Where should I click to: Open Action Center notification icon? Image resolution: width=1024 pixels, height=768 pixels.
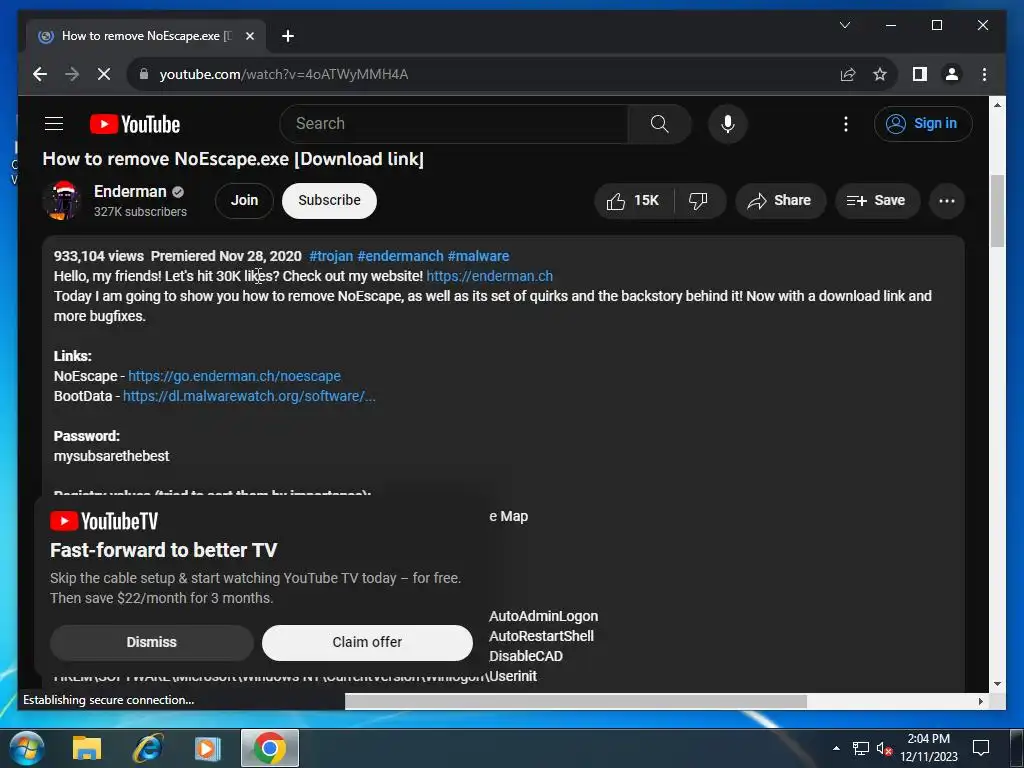coord(981,748)
